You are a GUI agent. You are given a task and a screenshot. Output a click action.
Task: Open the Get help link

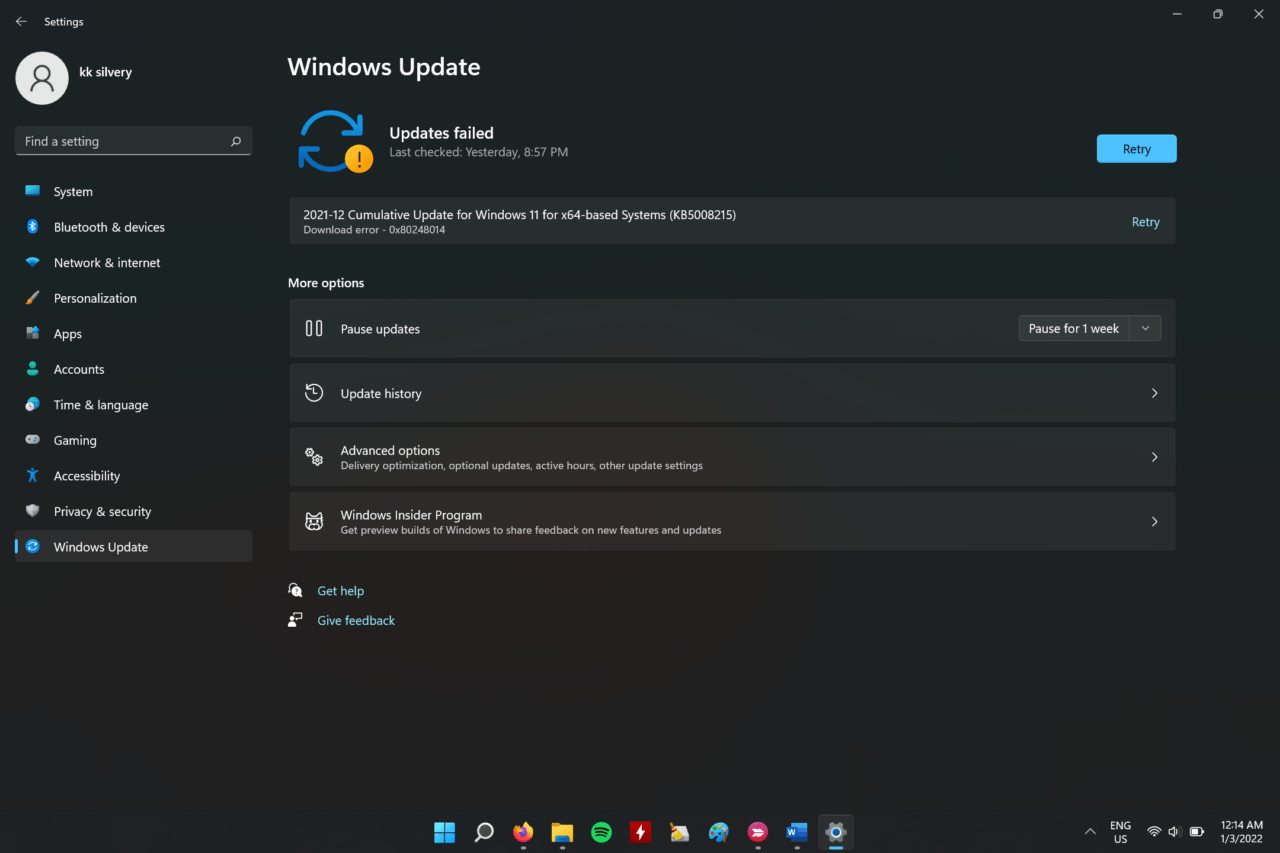coord(341,591)
